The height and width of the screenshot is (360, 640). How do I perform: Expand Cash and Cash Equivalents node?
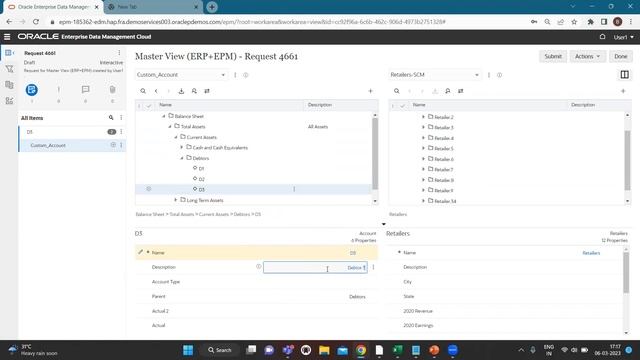[x=182, y=147]
